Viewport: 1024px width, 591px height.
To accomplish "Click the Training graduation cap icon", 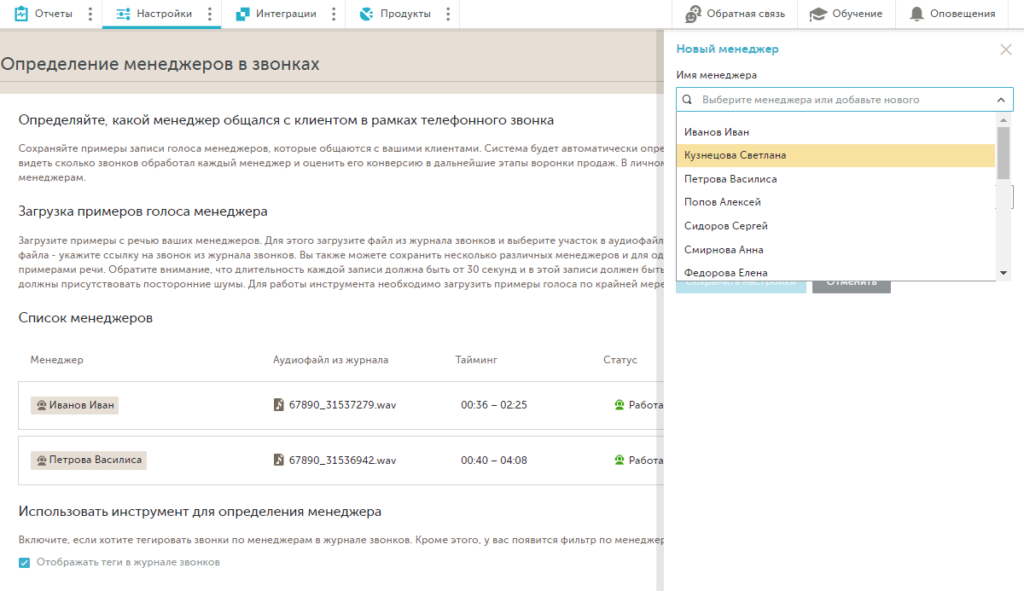I will tap(818, 14).
